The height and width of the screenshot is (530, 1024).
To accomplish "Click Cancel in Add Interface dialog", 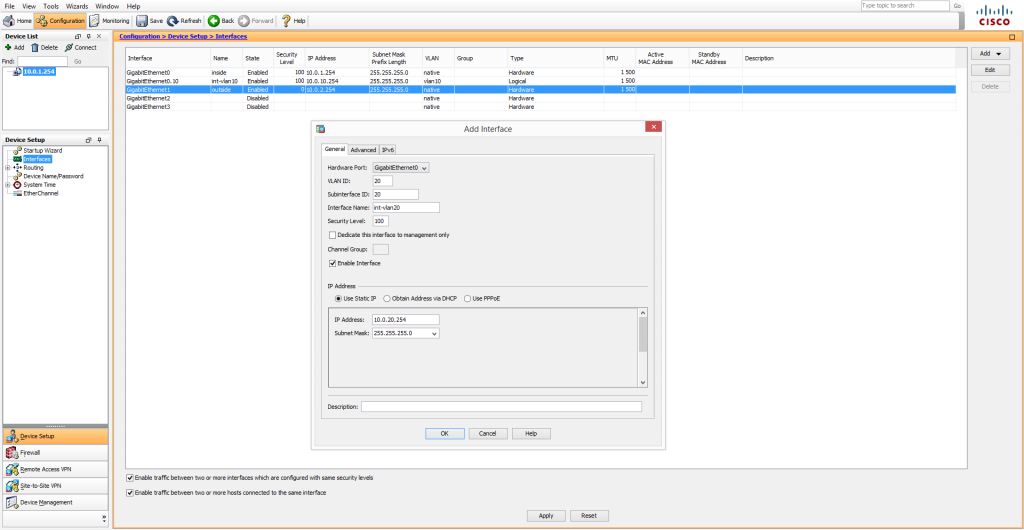I will 488,433.
